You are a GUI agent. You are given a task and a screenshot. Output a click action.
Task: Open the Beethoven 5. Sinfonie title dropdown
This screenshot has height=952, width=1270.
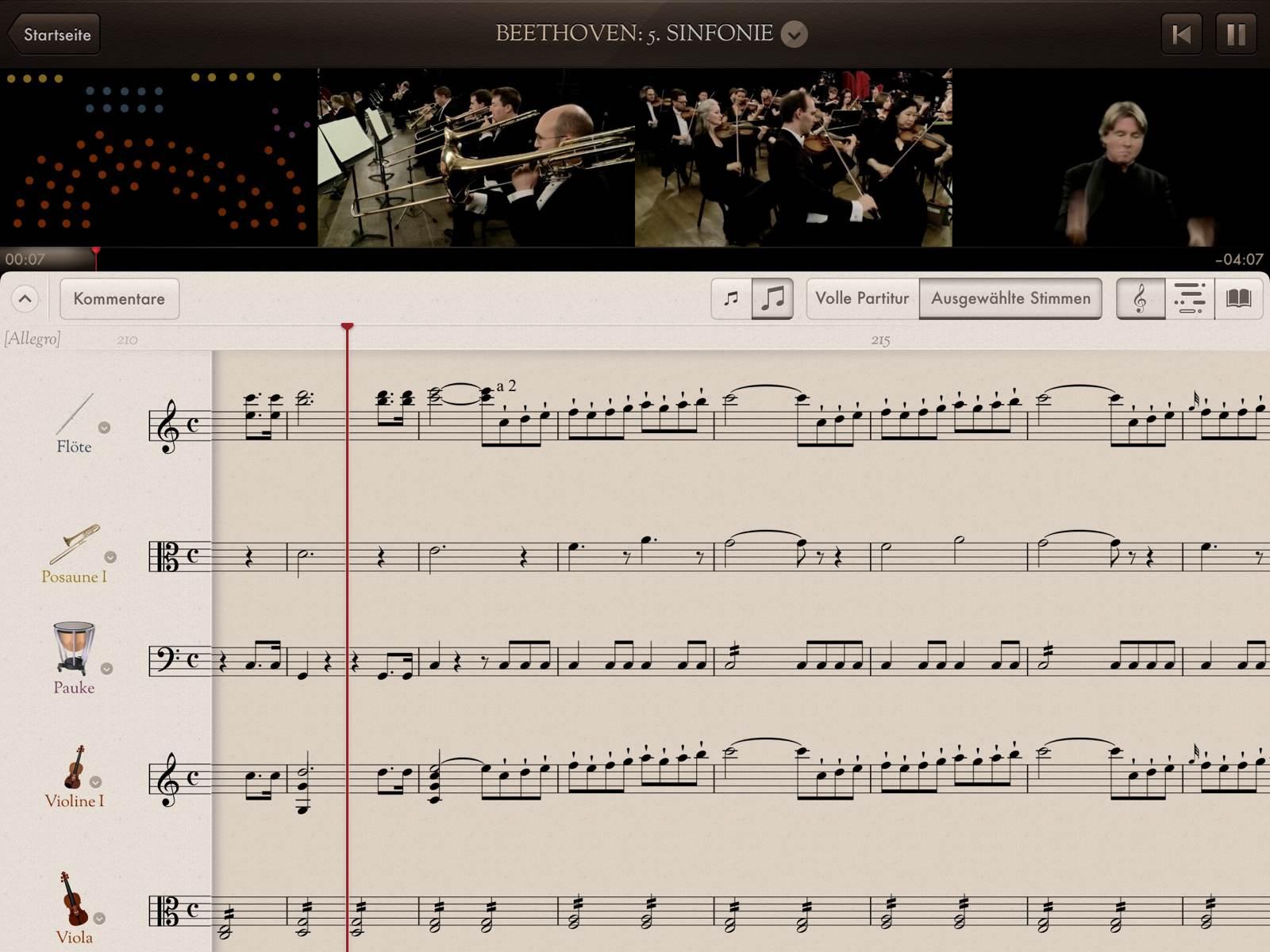(794, 34)
